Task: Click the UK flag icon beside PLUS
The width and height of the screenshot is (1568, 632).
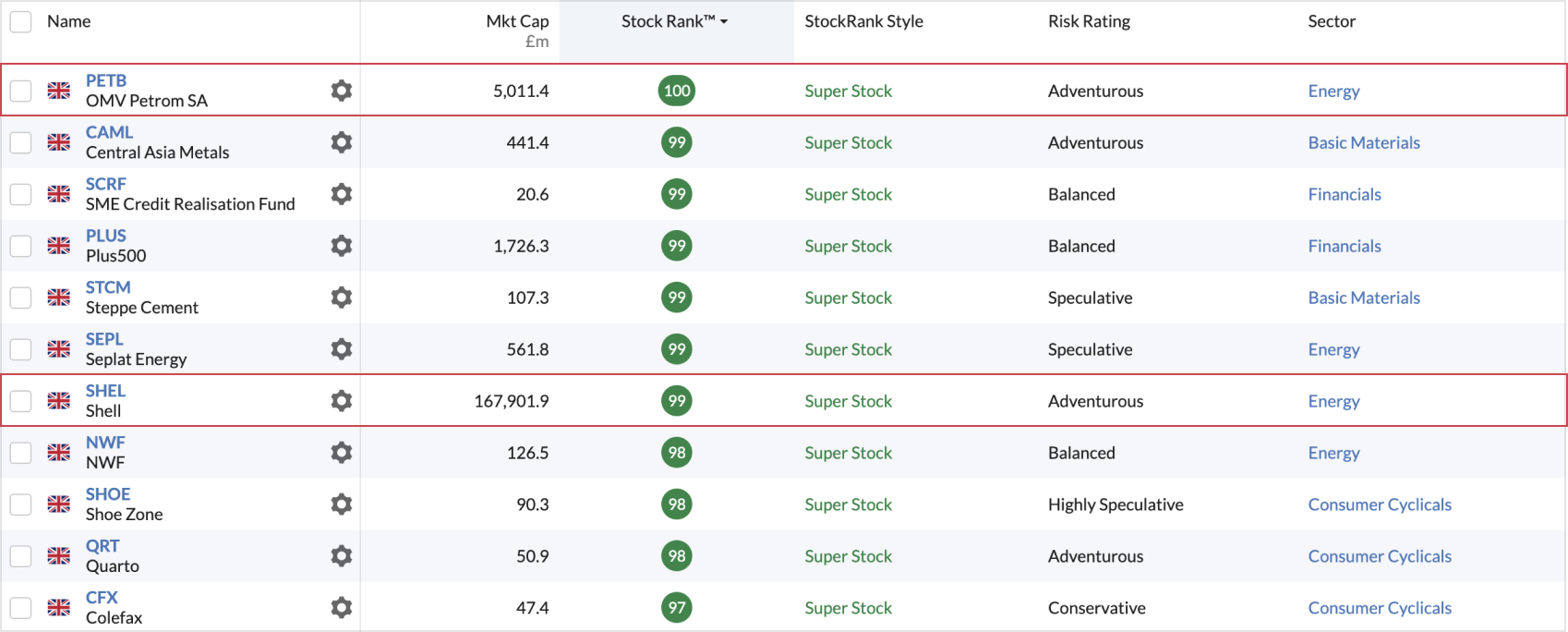Action: click(x=59, y=246)
